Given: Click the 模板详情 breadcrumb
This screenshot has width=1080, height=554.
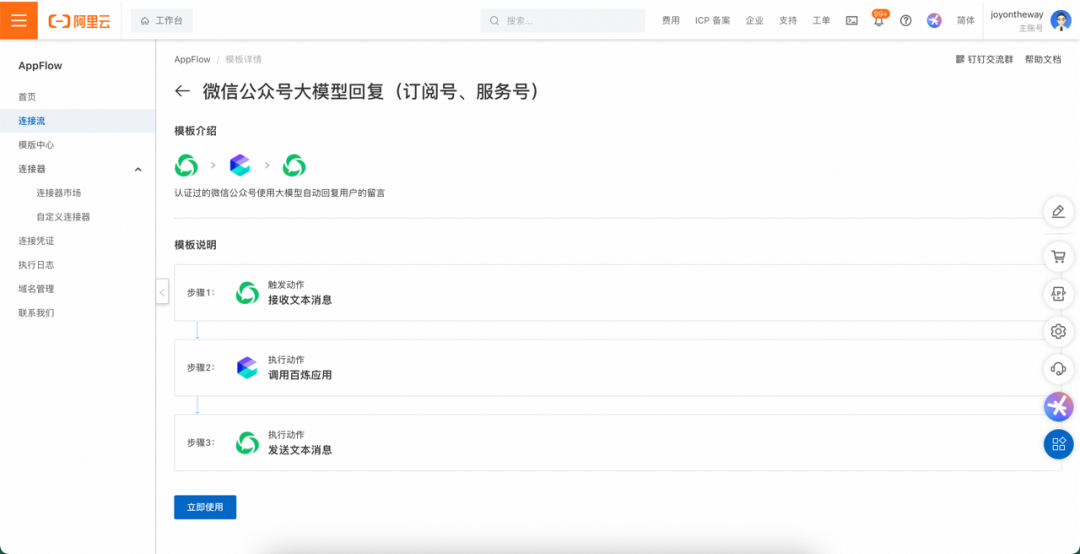Looking at the screenshot, I should (244, 59).
